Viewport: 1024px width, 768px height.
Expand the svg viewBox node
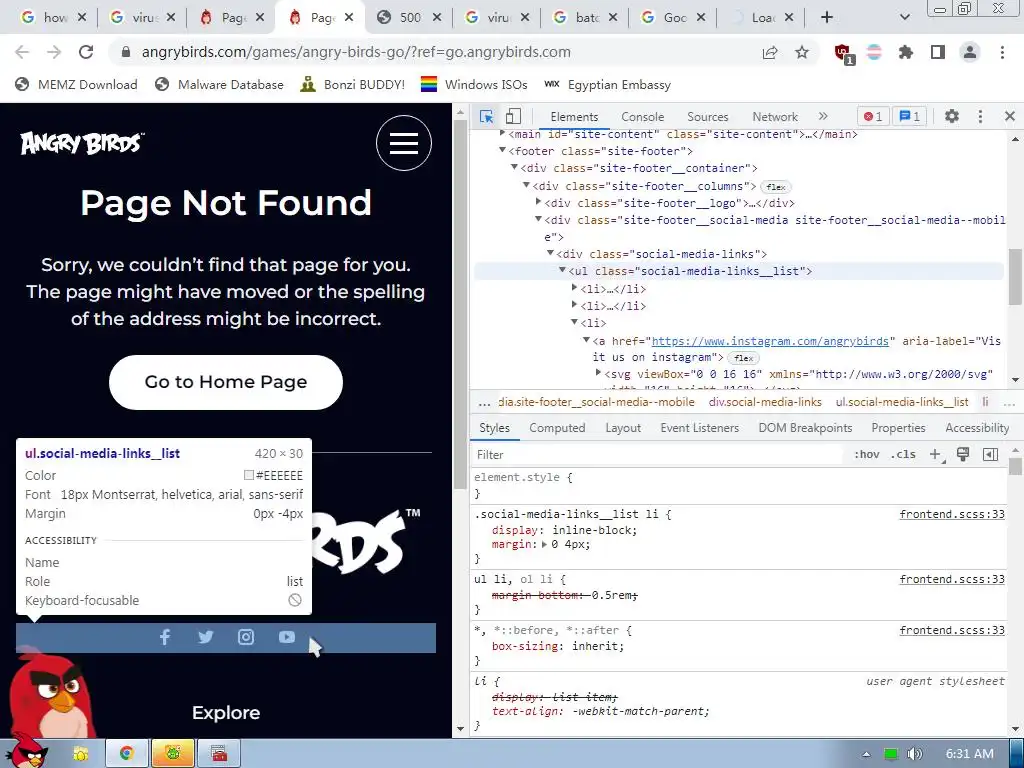point(598,373)
